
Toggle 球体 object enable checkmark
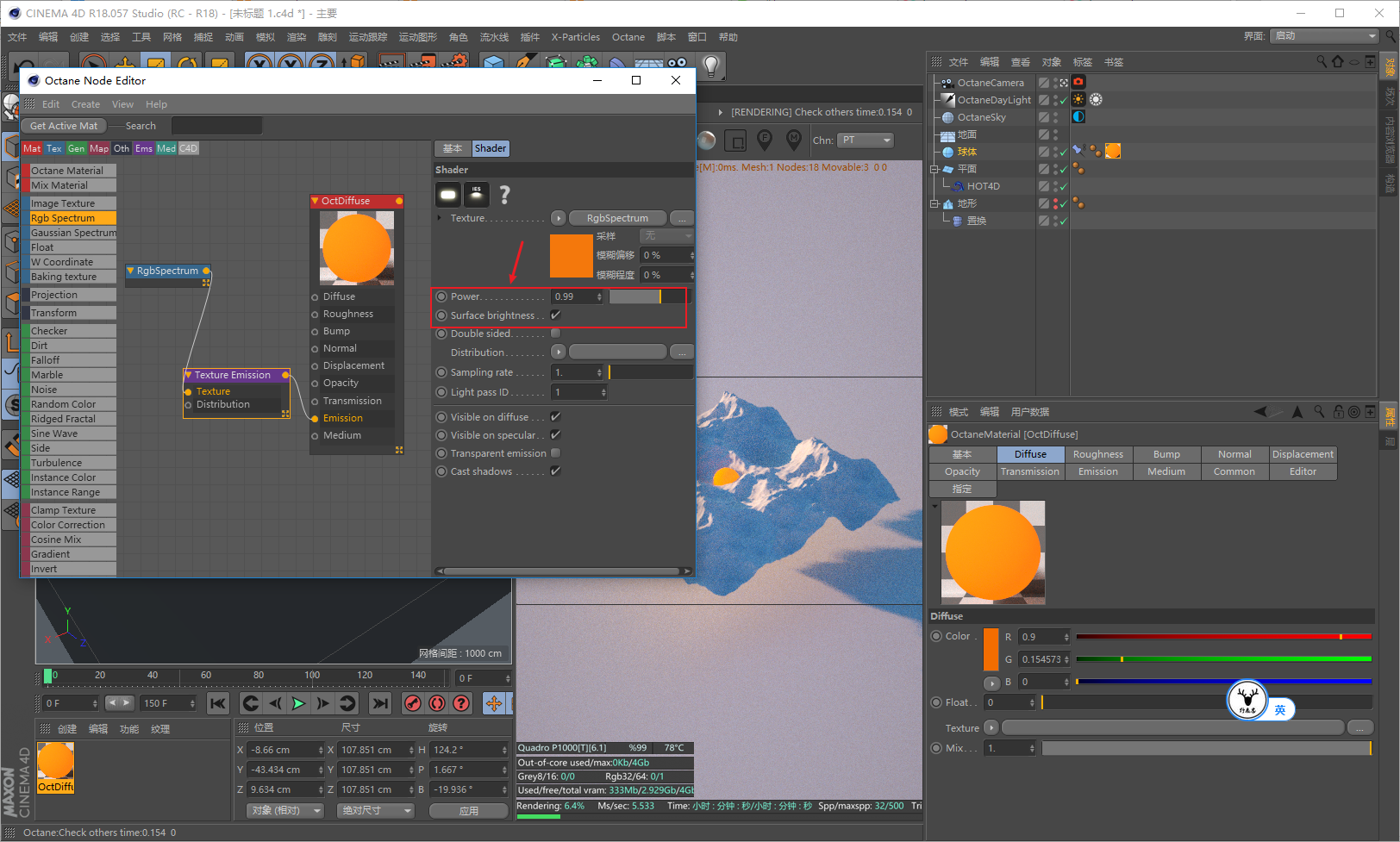1064,152
